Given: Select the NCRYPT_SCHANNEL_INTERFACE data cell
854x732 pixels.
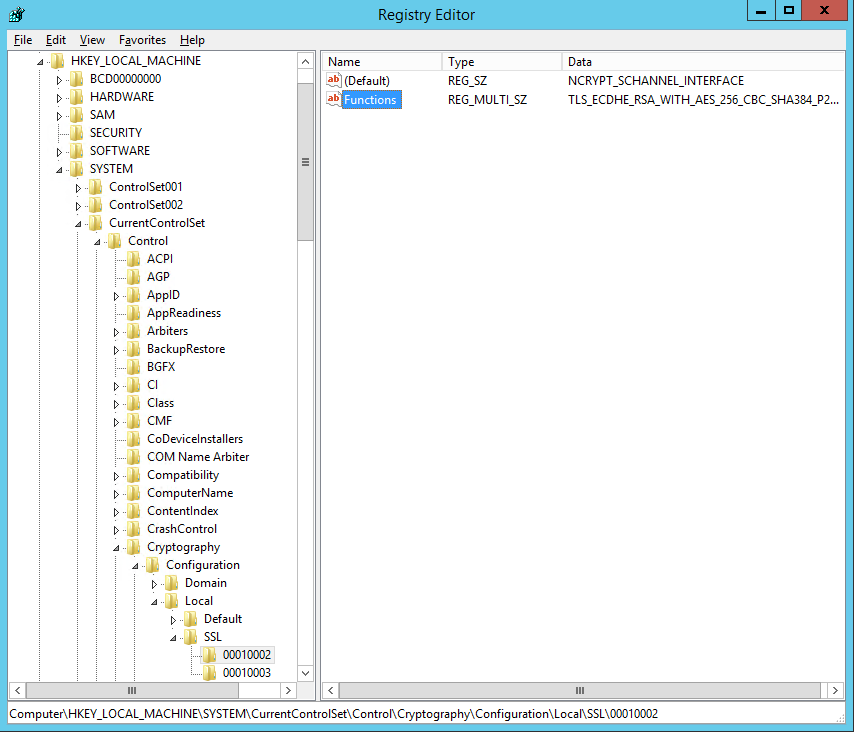Looking at the screenshot, I should coord(656,81).
